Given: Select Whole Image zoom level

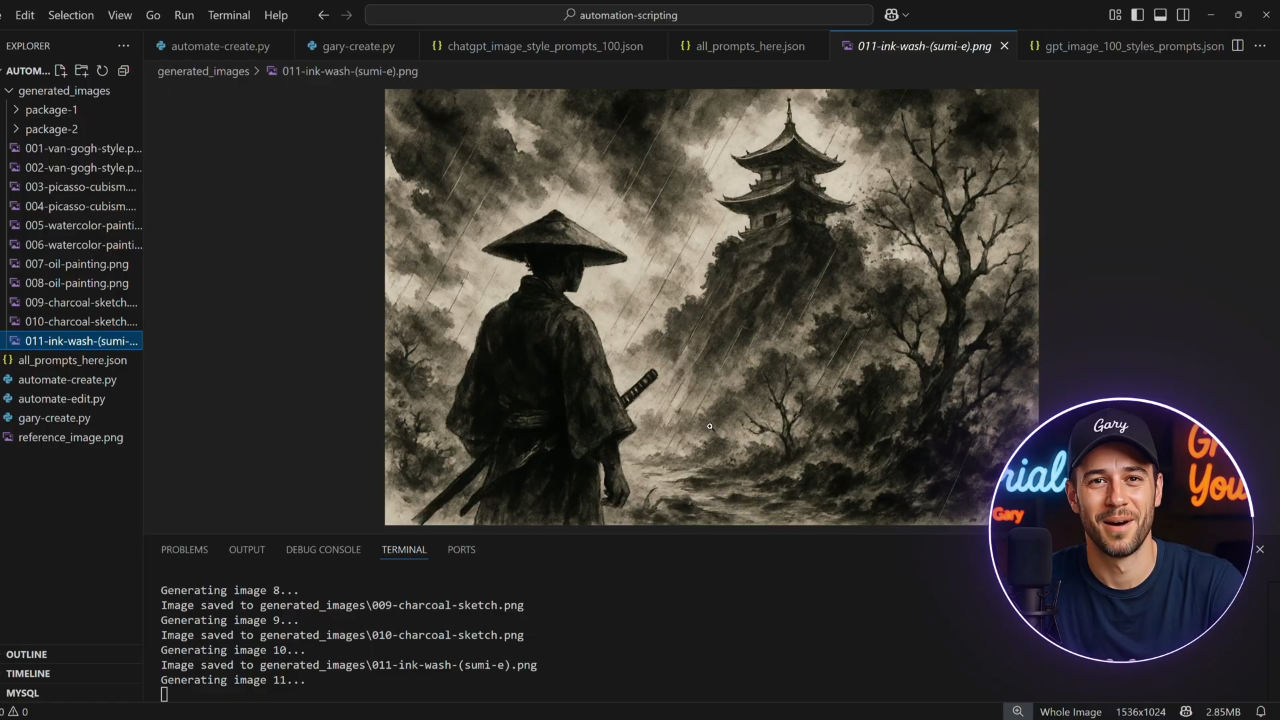Looking at the screenshot, I should [x=1070, y=712].
